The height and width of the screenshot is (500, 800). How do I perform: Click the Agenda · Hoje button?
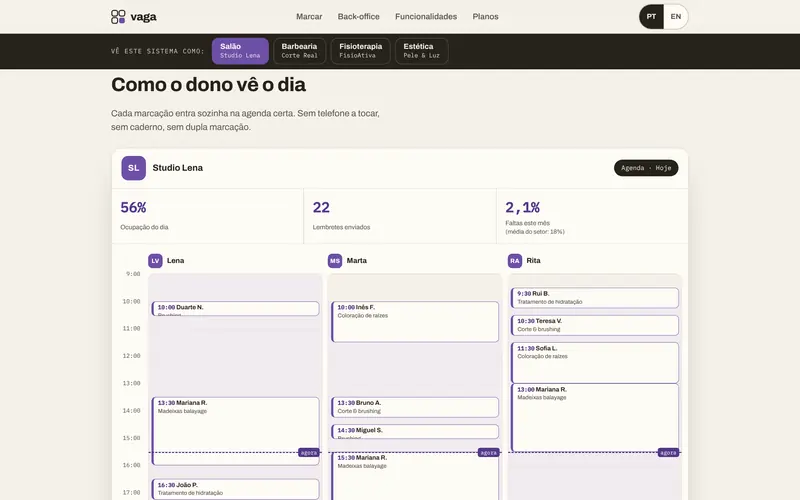(x=646, y=168)
